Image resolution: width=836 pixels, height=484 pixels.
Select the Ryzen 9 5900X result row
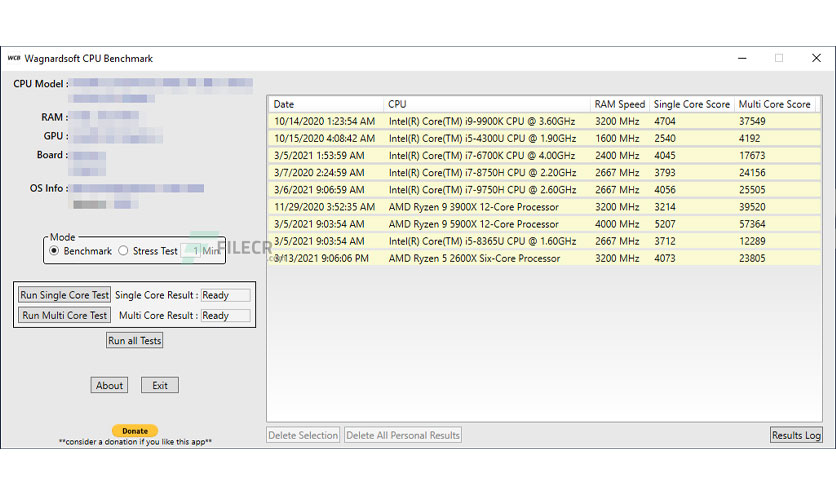[x=544, y=224]
